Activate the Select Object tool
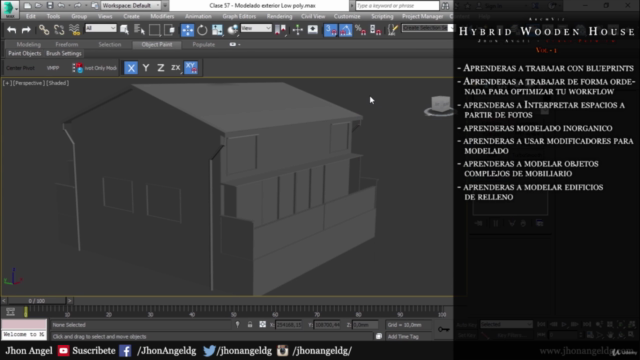This screenshot has width=640, height=360. [124, 30]
